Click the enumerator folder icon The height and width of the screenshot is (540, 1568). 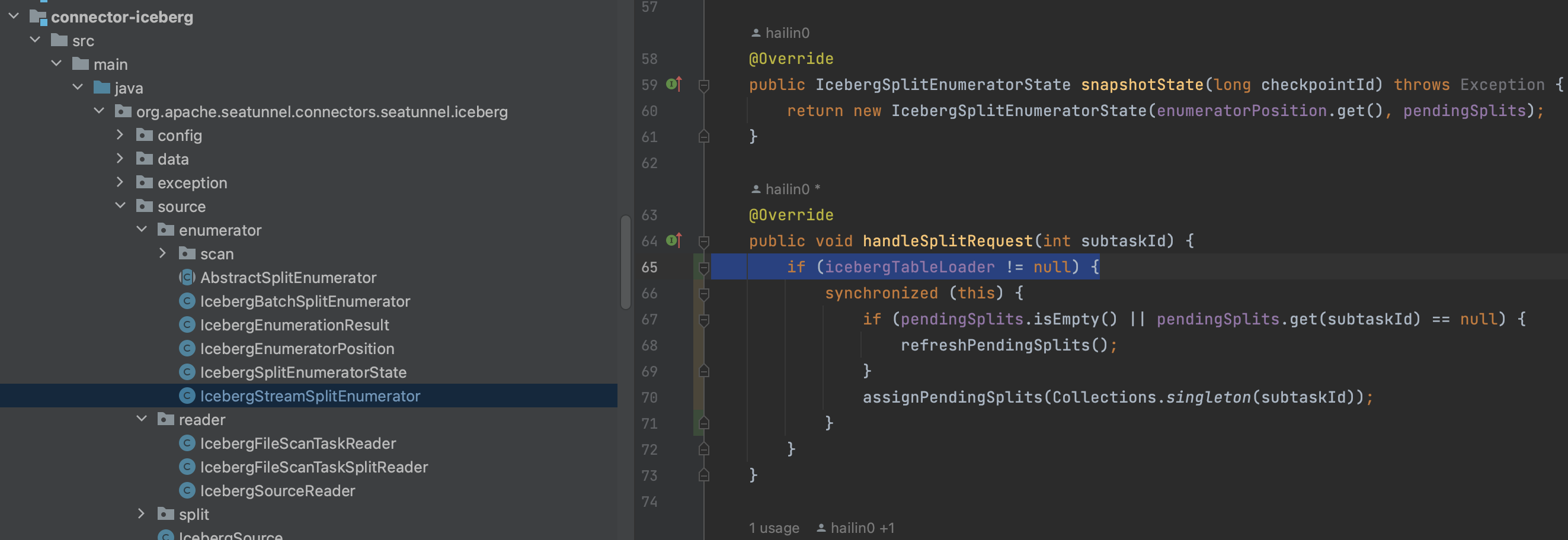point(165,230)
